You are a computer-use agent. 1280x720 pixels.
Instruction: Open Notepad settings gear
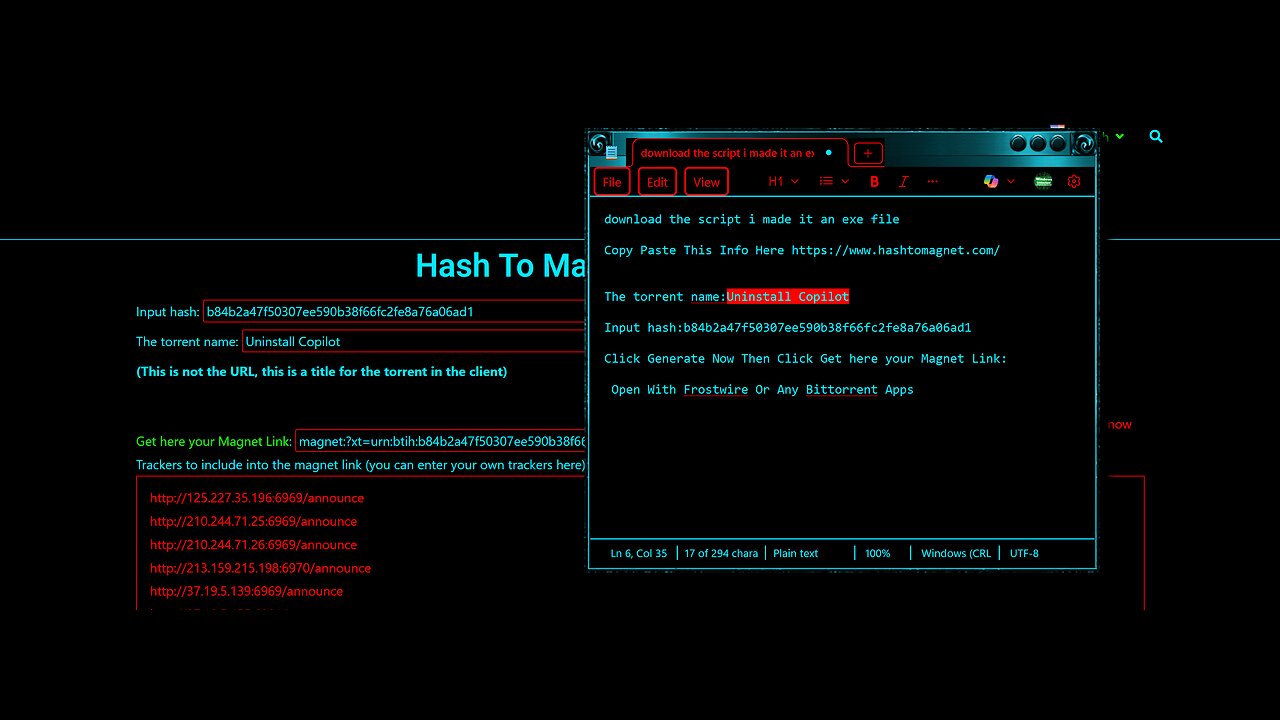(x=1074, y=181)
